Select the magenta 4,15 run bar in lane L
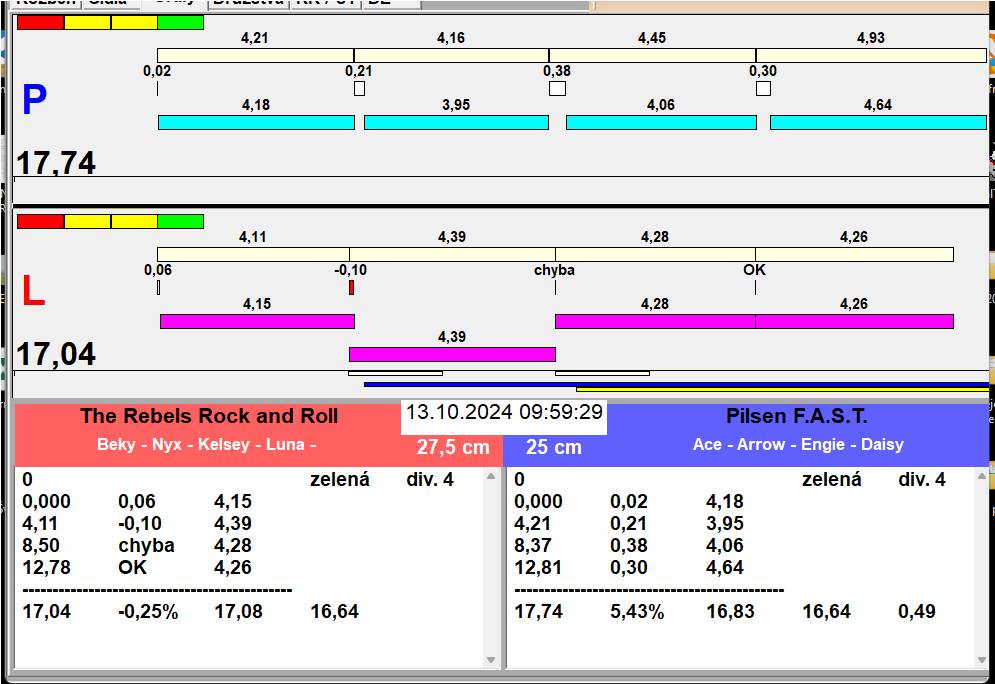 [257, 321]
